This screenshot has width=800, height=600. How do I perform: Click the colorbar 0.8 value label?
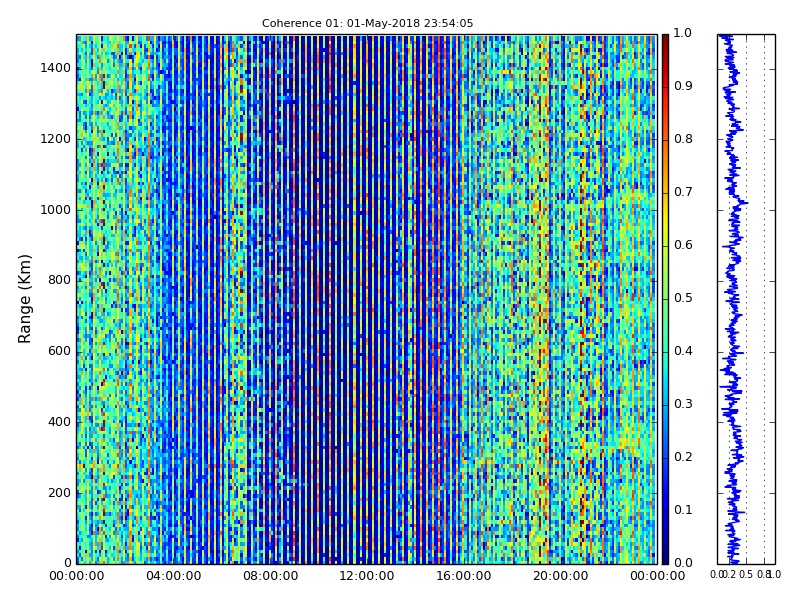[x=683, y=139]
